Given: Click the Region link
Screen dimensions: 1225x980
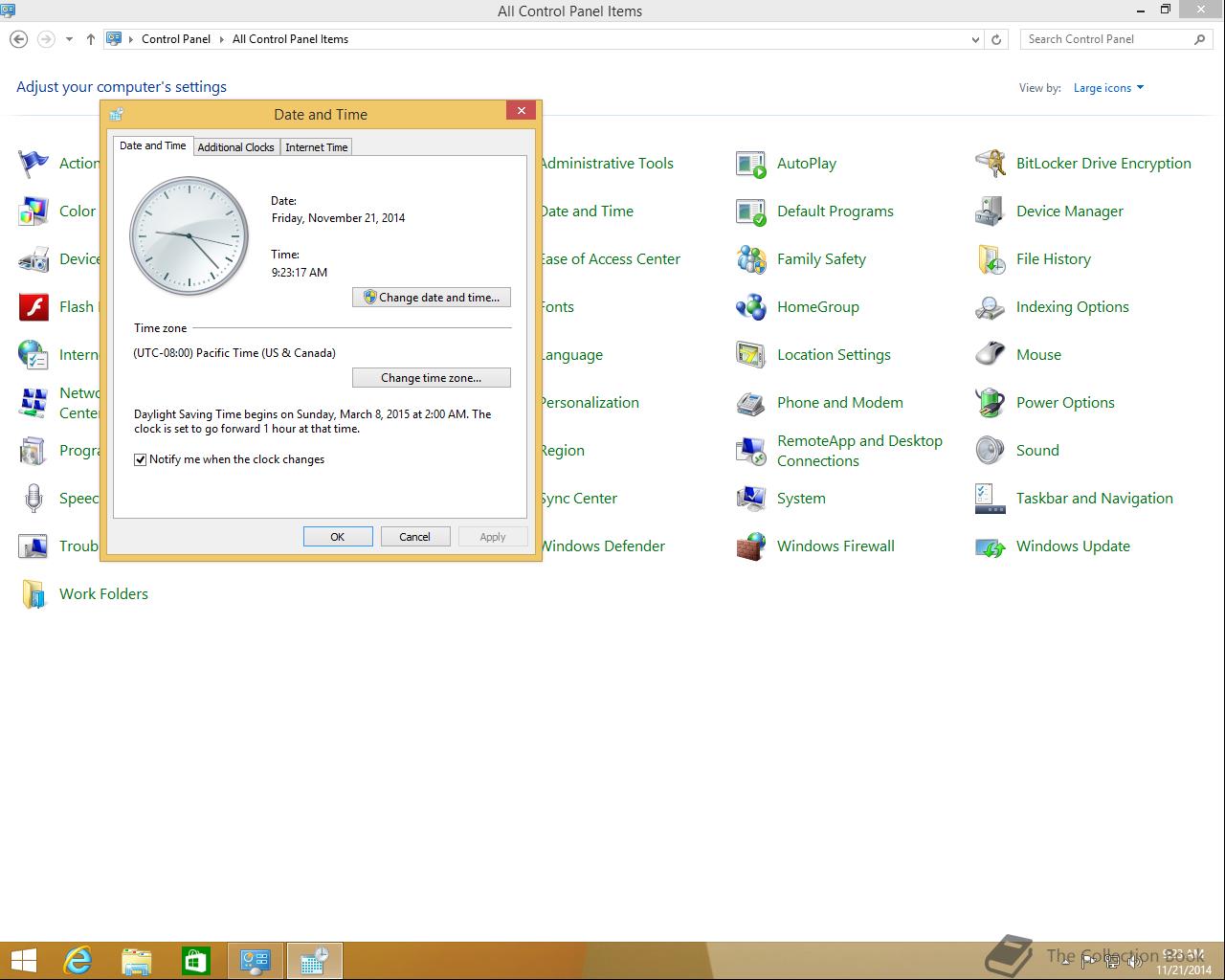Looking at the screenshot, I should click(x=563, y=451).
